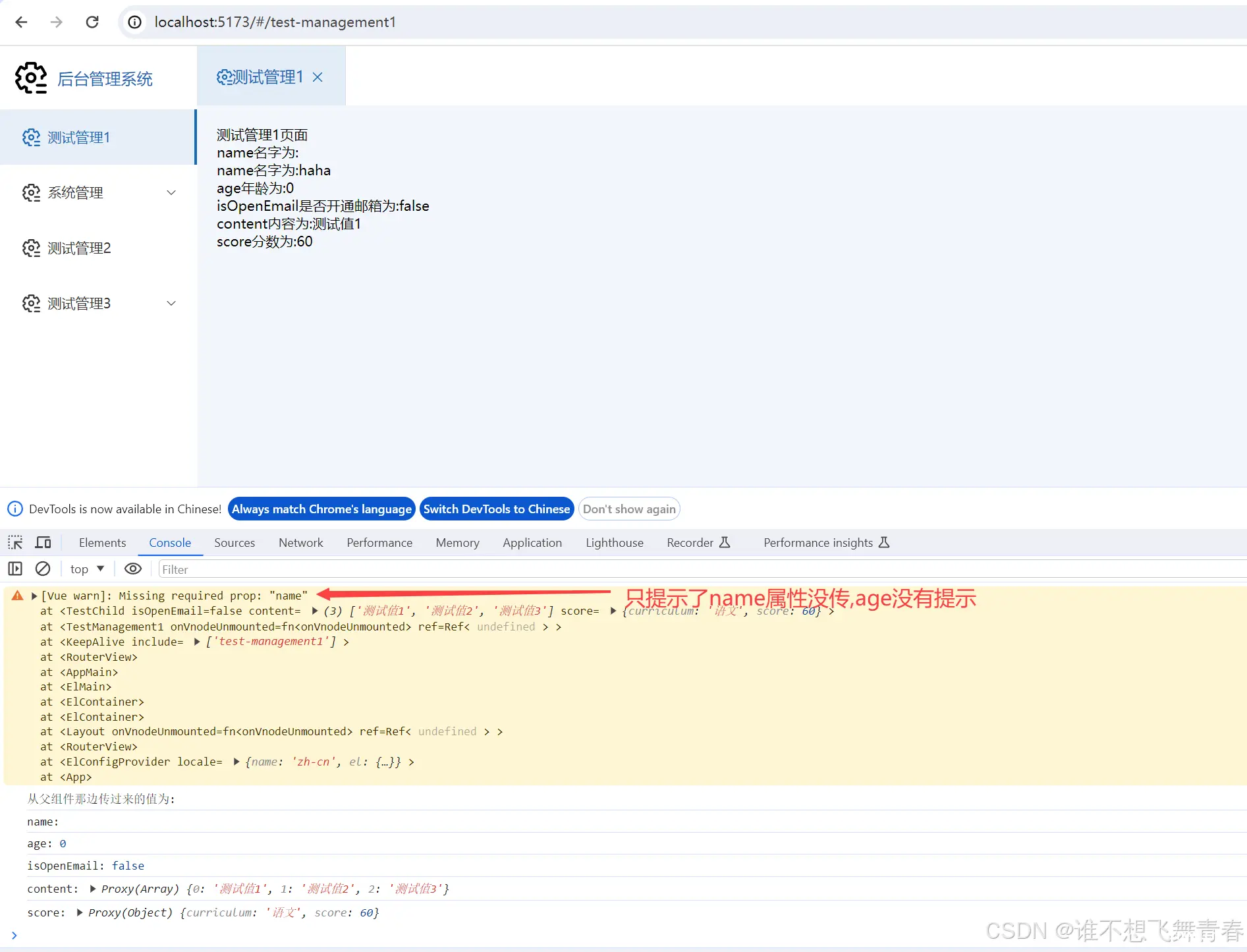Click the gear icon beside 测试管理3

pos(31,303)
